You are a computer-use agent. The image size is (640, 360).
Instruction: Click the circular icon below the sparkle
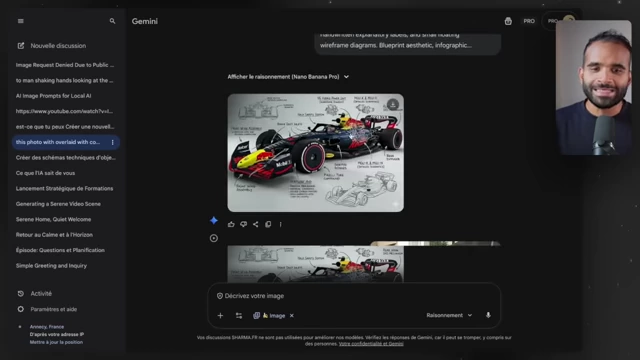click(x=213, y=238)
